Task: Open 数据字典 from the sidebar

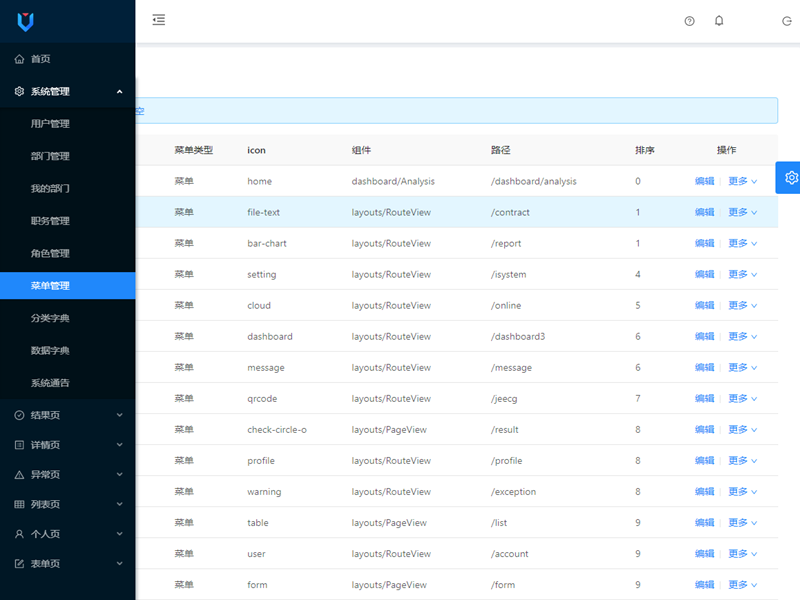Action: [x=50, y=350]
